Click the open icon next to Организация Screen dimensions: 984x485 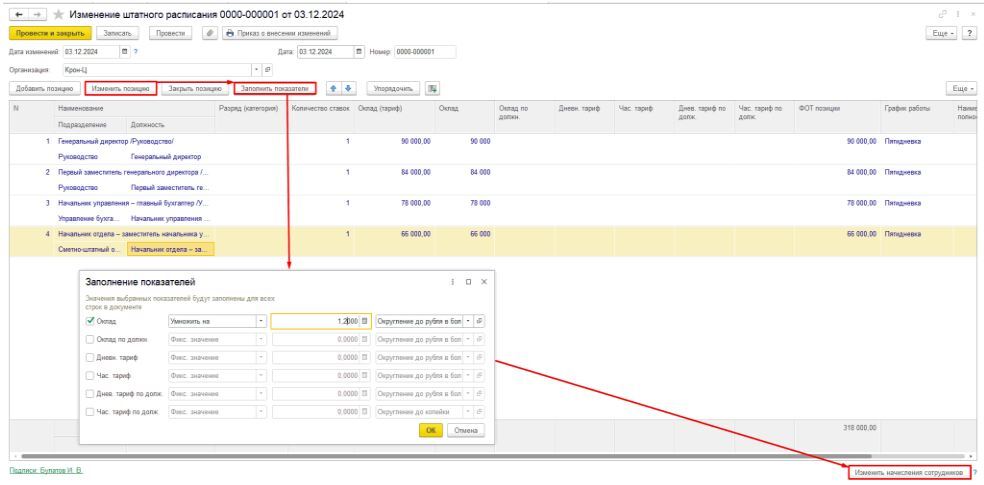[x=268, y=70]
